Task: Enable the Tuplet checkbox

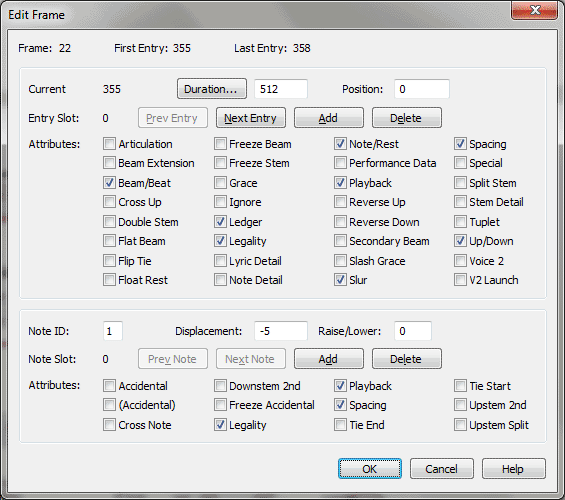Action: tap(460, 222)
